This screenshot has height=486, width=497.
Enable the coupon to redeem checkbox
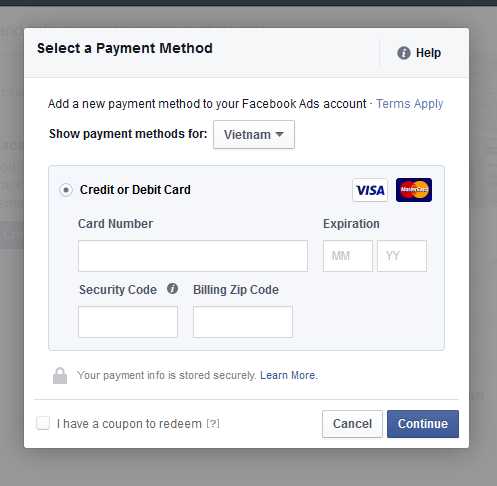(43, 423)
